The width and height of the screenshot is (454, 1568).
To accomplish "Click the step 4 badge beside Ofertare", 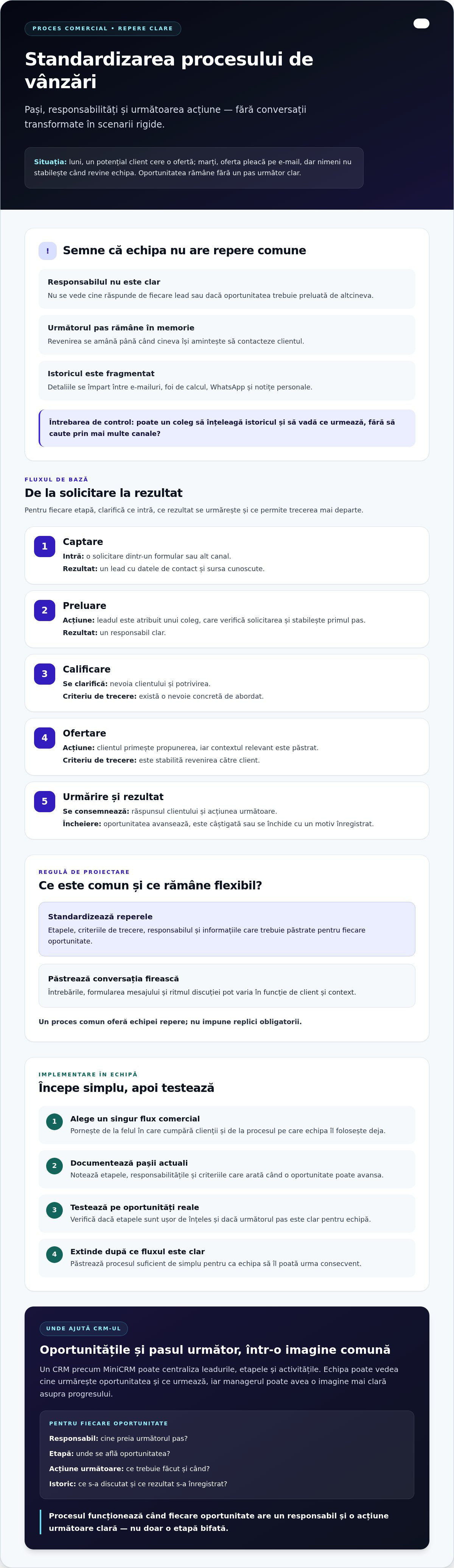I will coord(44,738).
